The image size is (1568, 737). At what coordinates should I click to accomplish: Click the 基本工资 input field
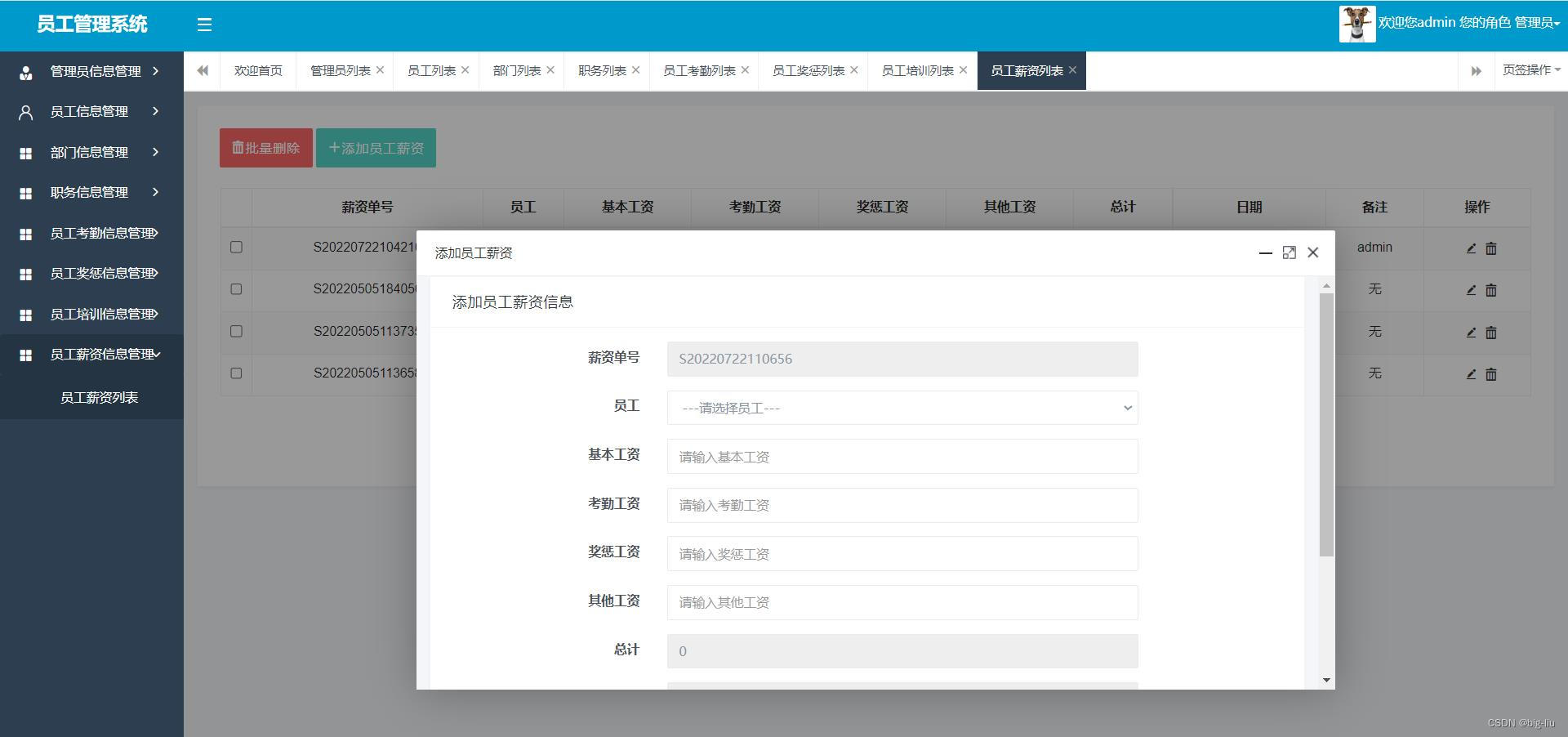902,457
